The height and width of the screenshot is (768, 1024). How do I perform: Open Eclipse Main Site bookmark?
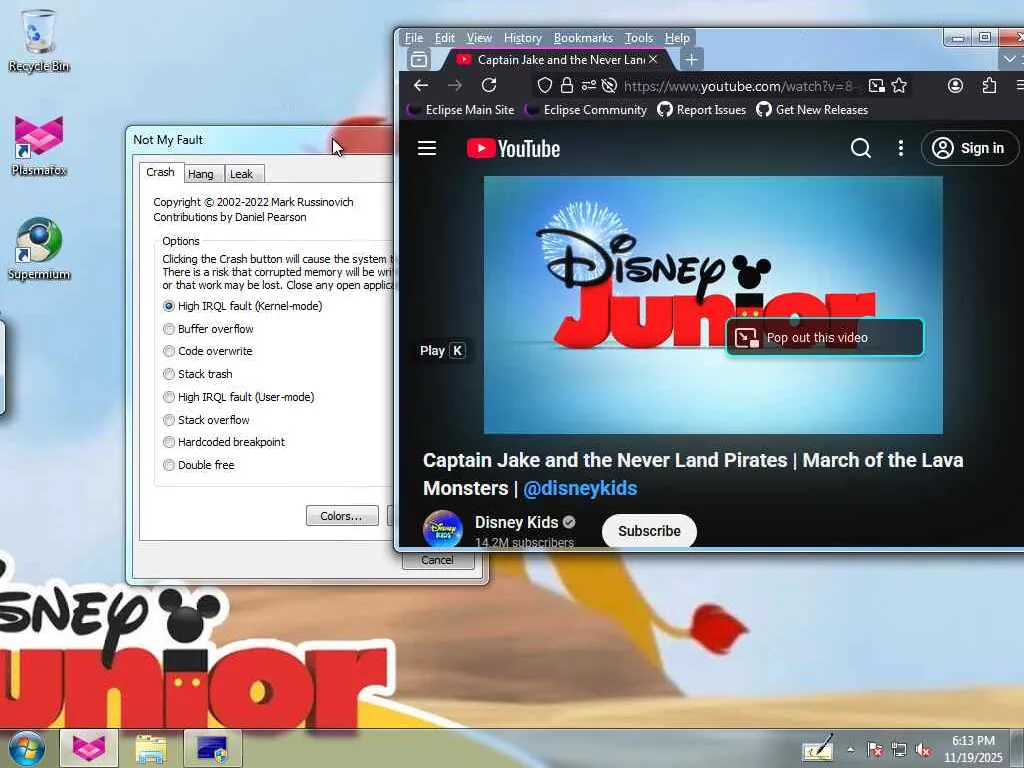click(461, 110)
